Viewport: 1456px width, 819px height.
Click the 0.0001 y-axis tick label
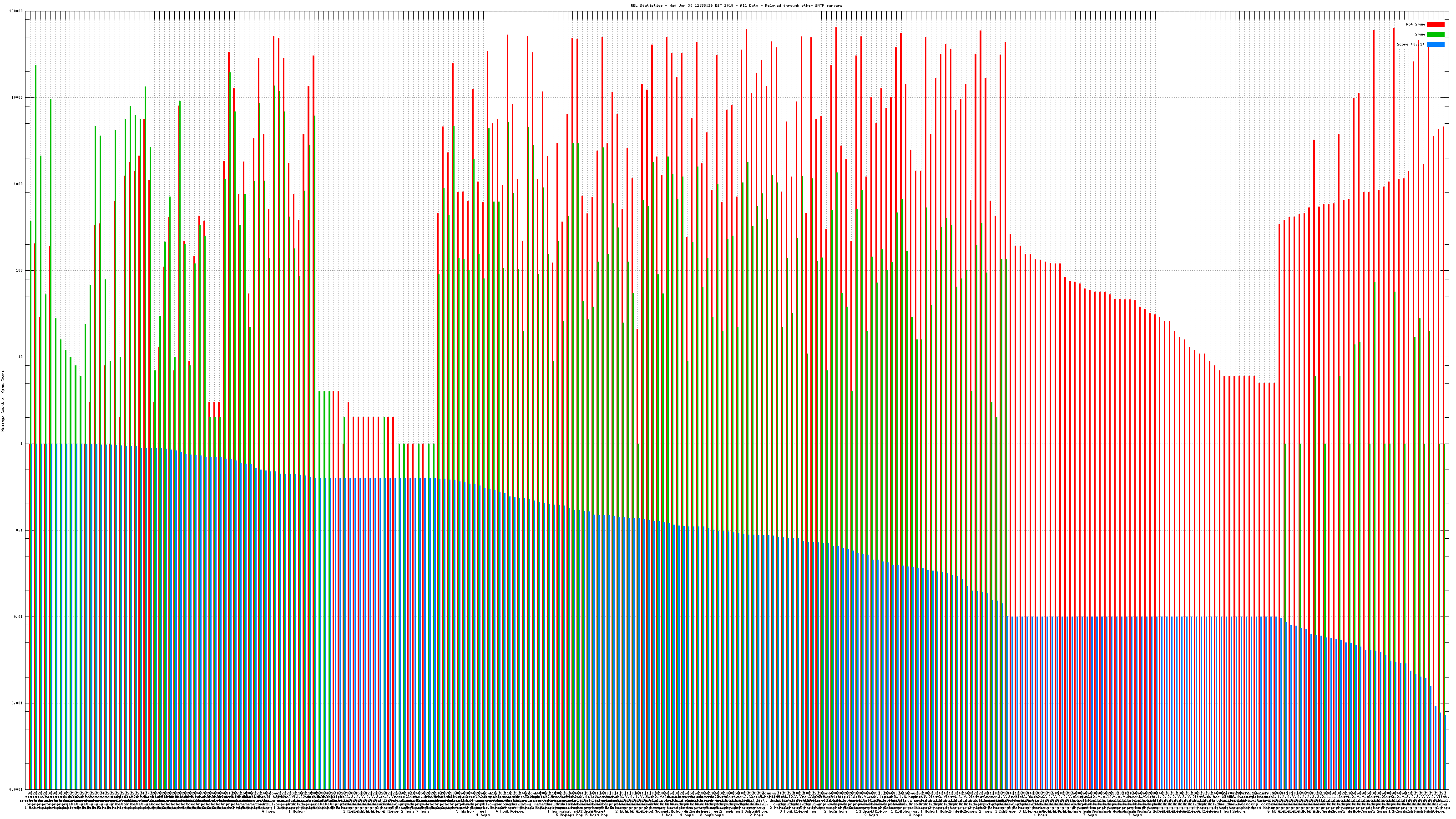16,789
